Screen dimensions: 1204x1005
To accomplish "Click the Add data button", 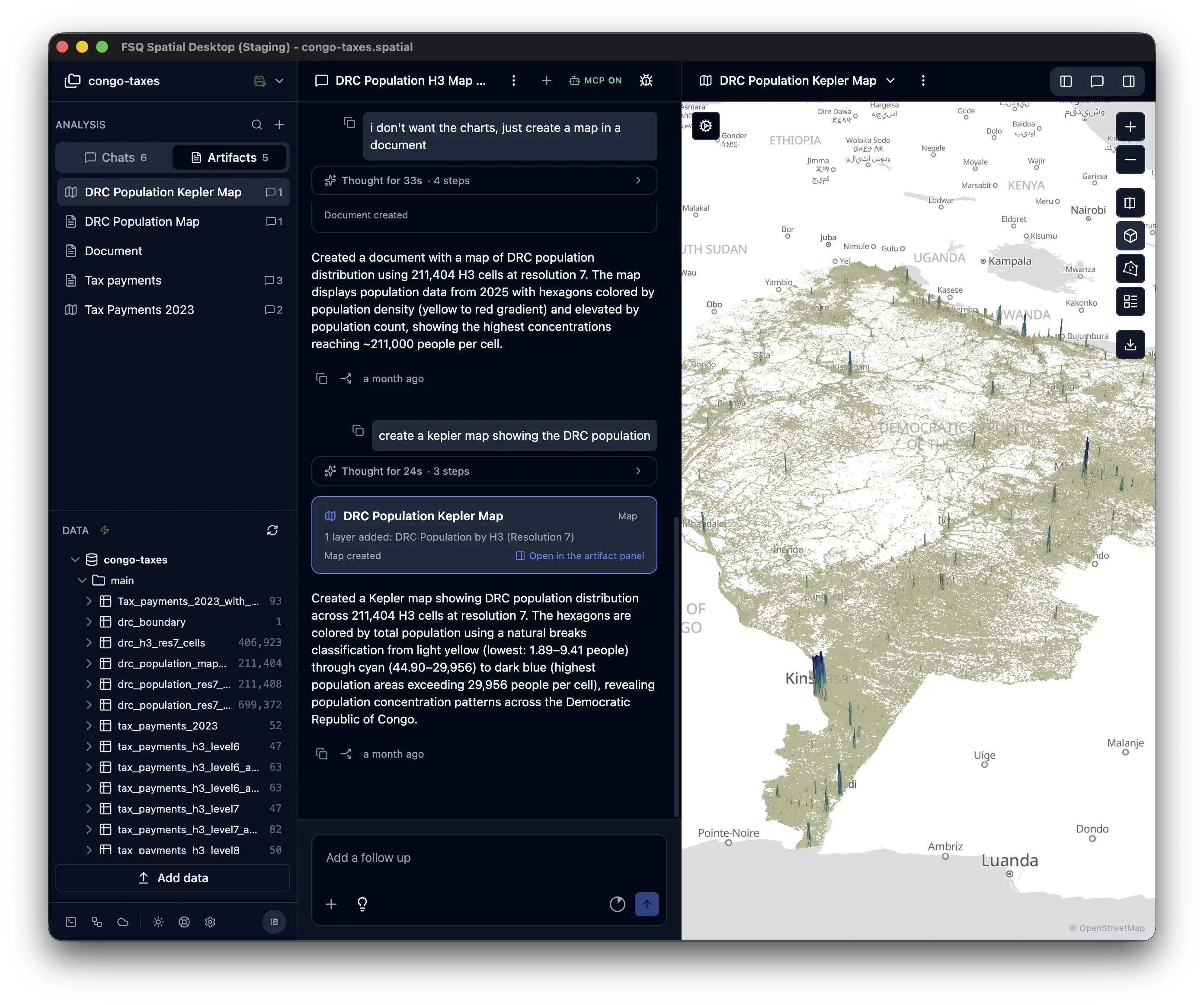I will 173,878.
